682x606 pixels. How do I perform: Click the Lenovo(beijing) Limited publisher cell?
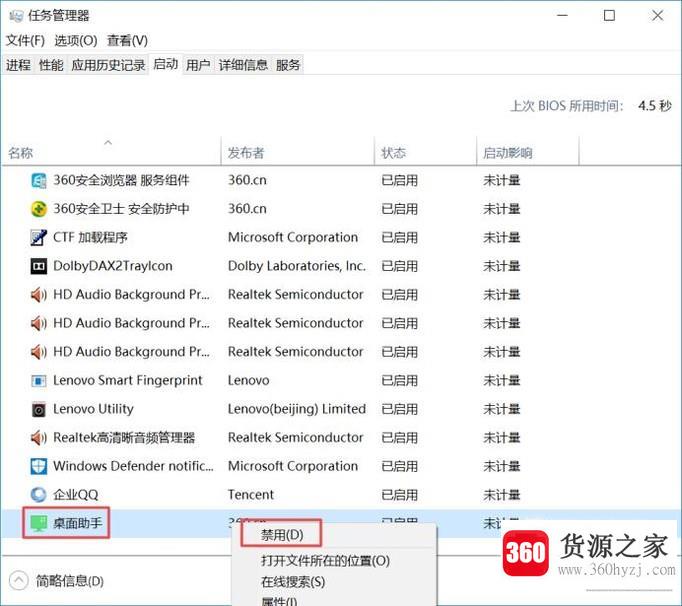click(x=297, y=409)
